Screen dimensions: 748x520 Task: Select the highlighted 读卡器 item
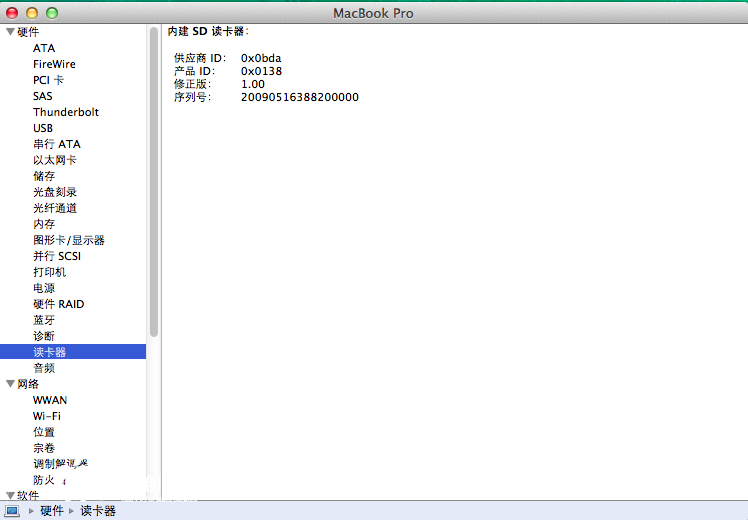[x=50, y=352]
